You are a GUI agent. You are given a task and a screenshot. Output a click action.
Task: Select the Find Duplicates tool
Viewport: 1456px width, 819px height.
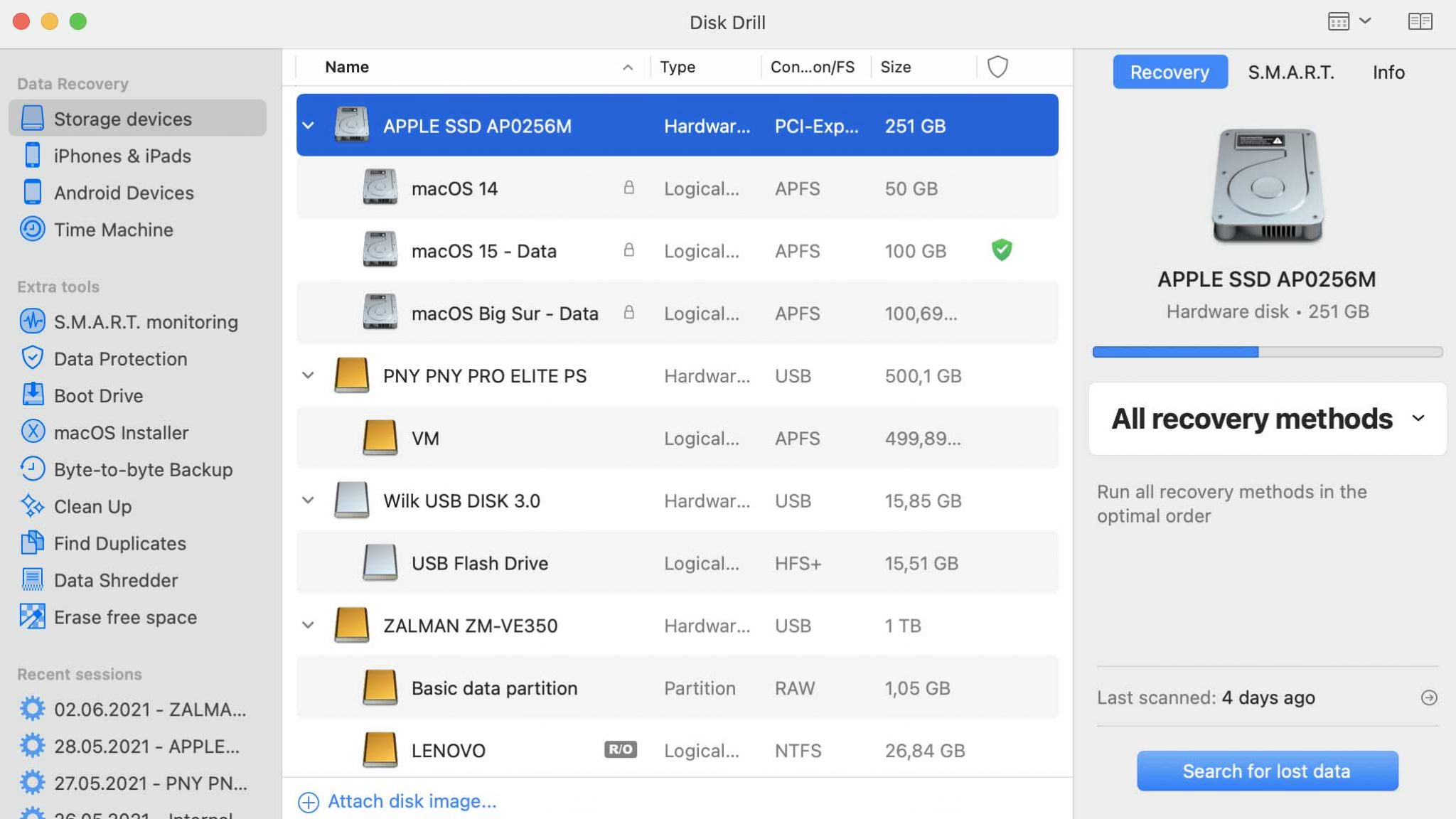pos(117,543)
